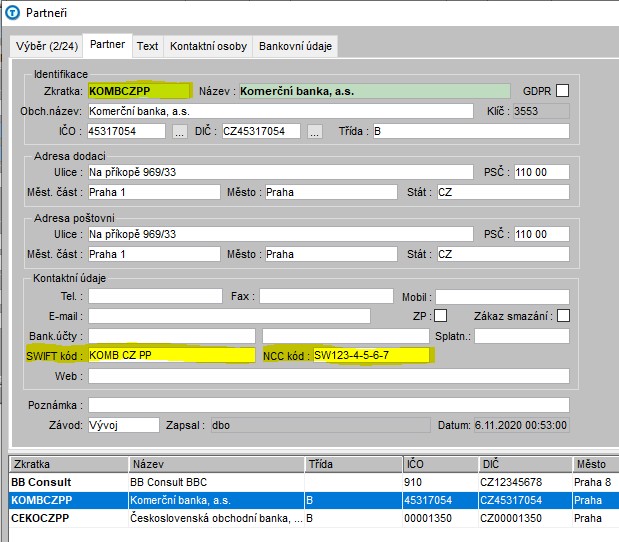
Task: Click Město field in Adresa poštovní
Action: (x=331, y=254)
